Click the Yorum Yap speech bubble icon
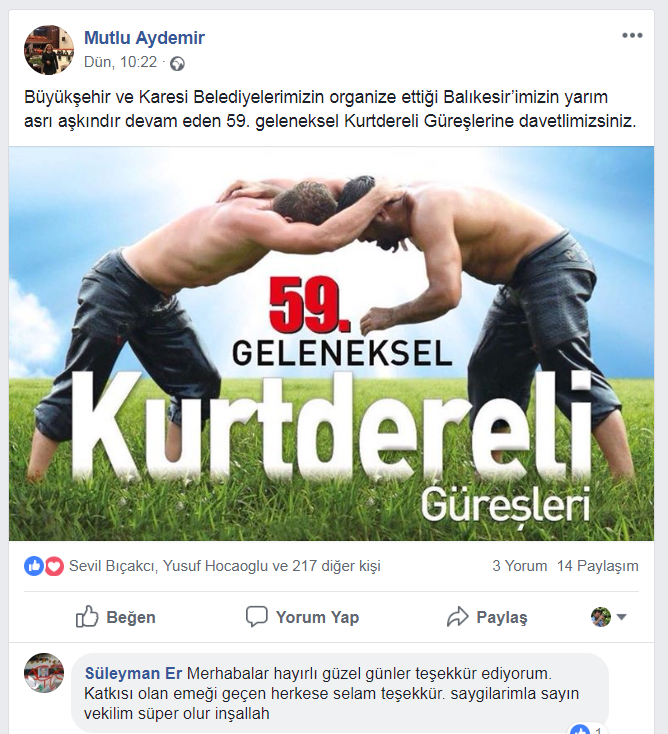This screenshot has height=734, width=668. [257, 617]
